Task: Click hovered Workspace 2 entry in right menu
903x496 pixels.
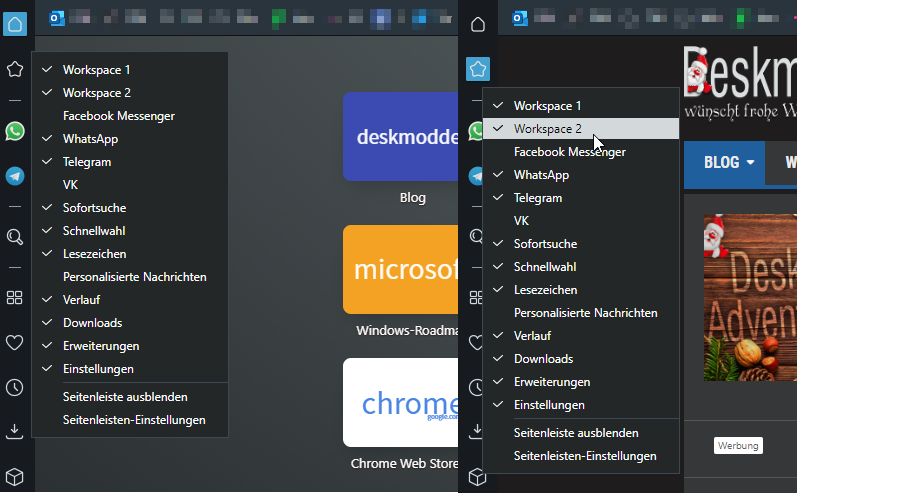Action: pyautogui.click(x=581, y=129)
